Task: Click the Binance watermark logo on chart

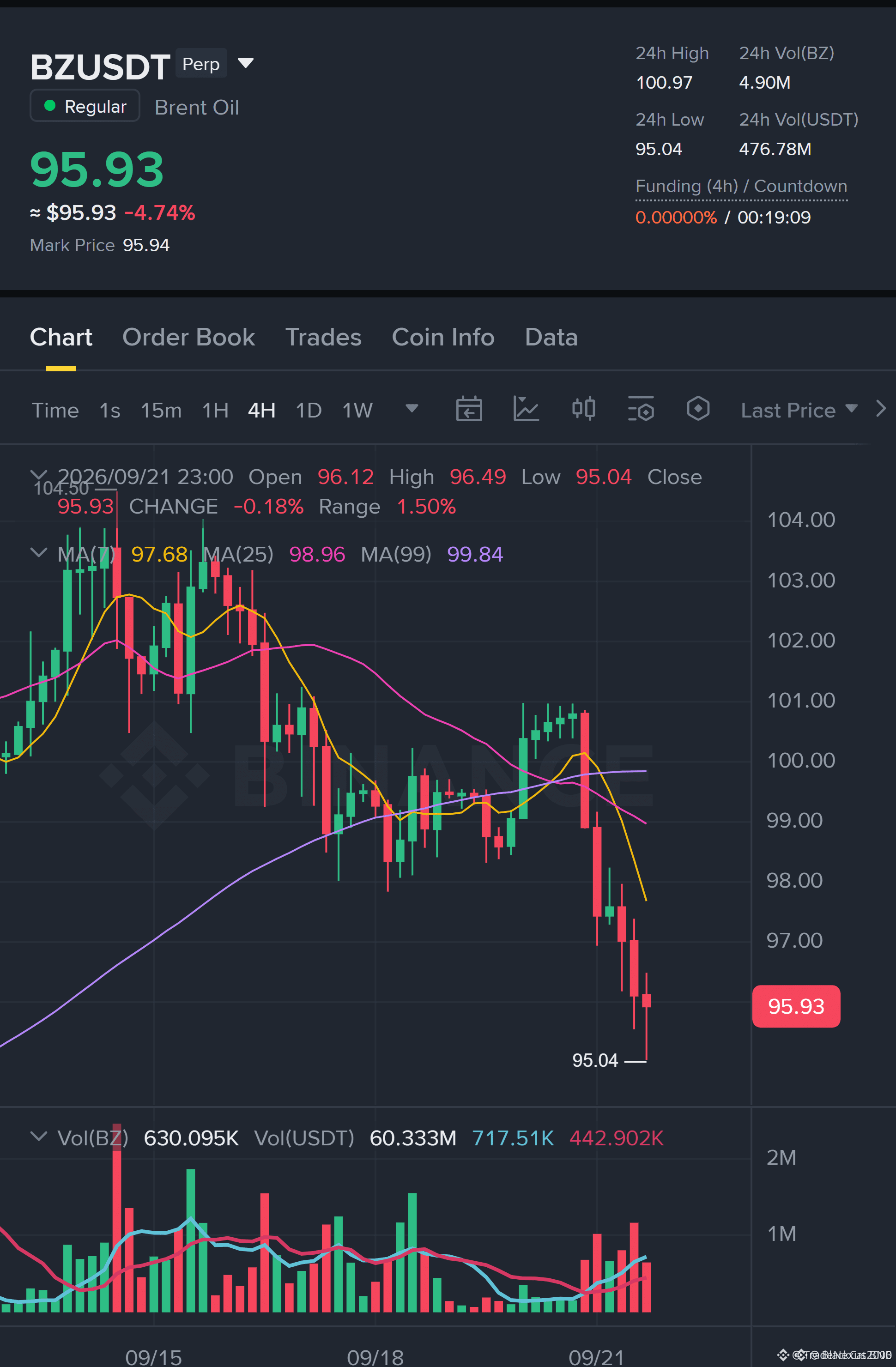Action: 154,776
